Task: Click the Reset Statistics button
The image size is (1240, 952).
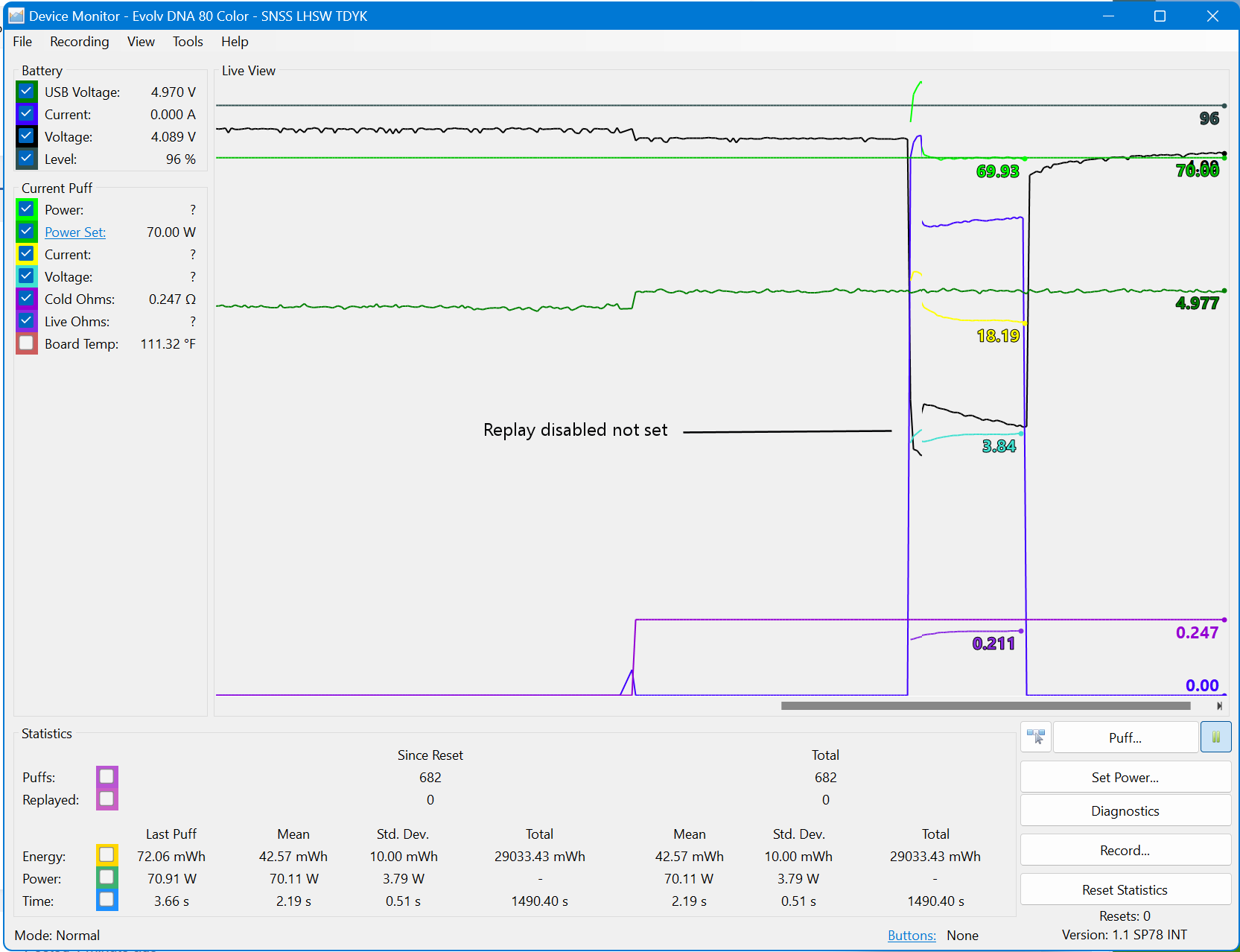Action: (x=1125, y=889)
